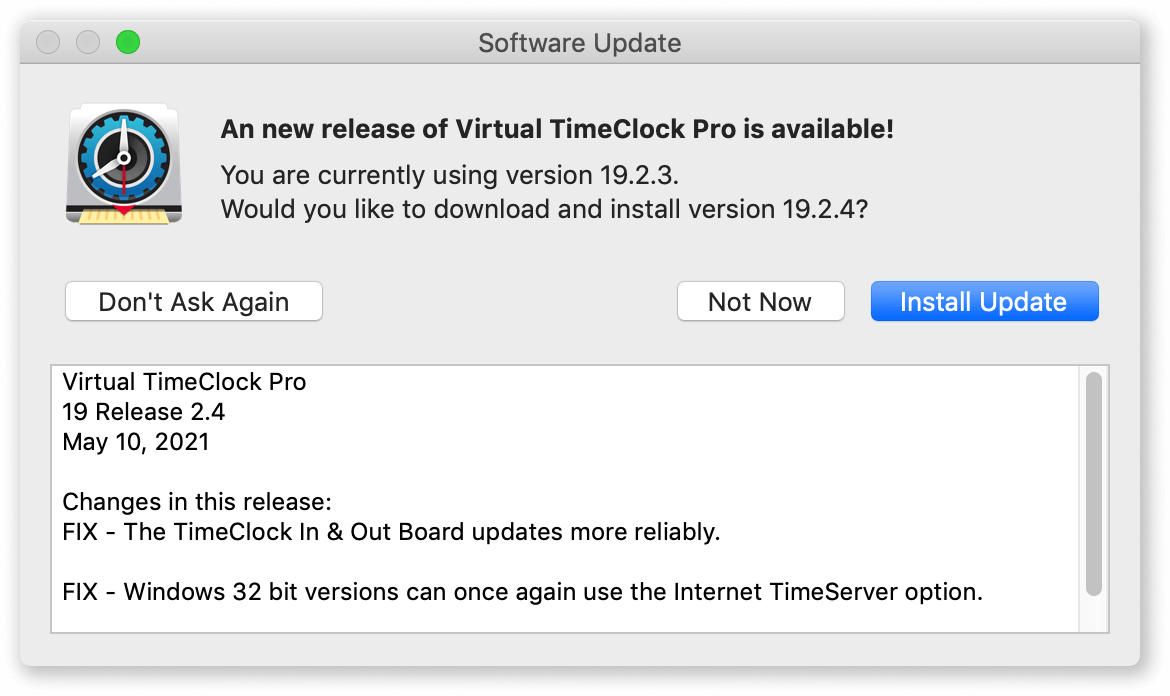Click the 19 Release 2.4 line

tap(143, 412)
